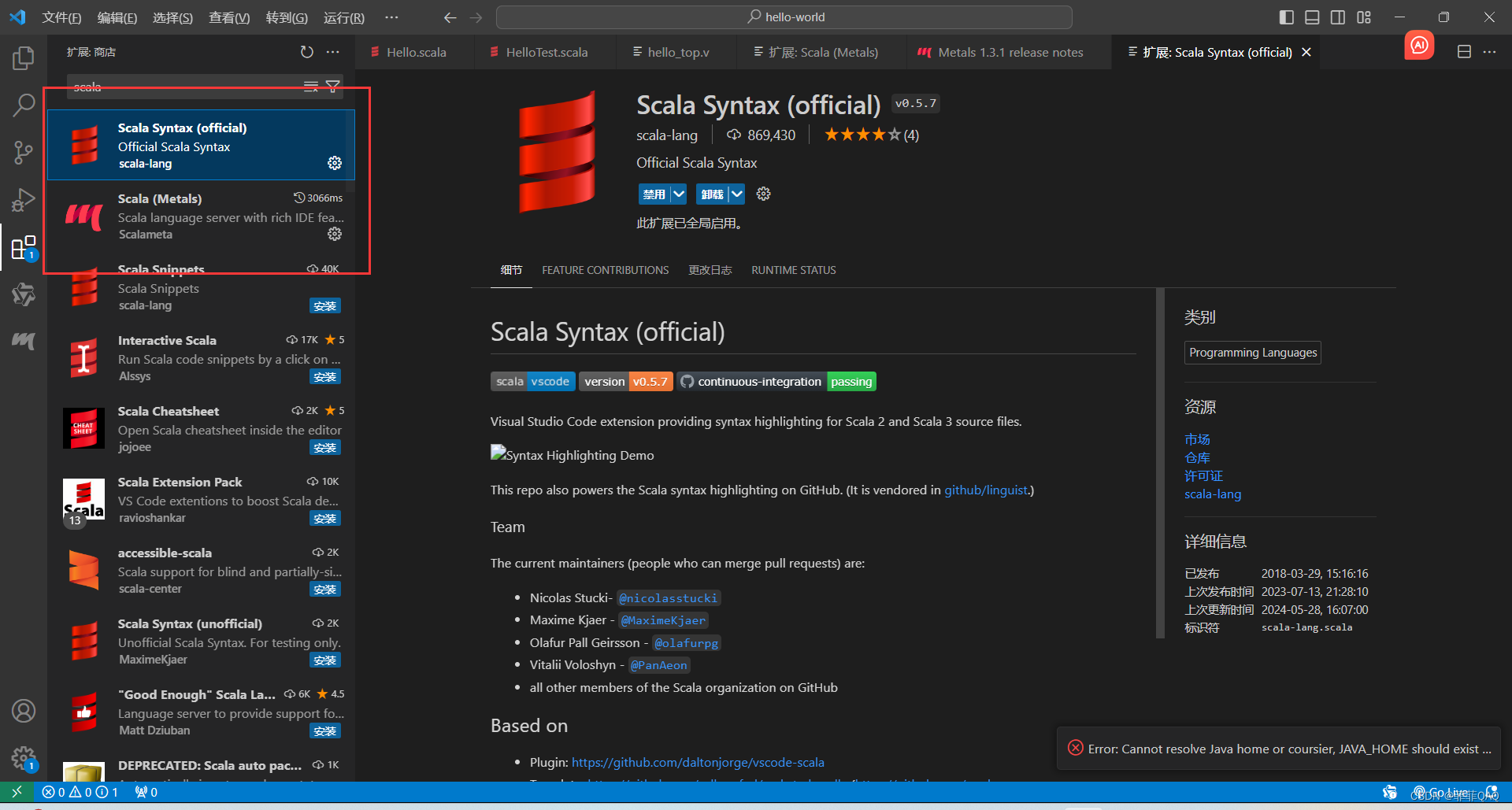Uninstall the Scala Syntax extension

[711, 194]
